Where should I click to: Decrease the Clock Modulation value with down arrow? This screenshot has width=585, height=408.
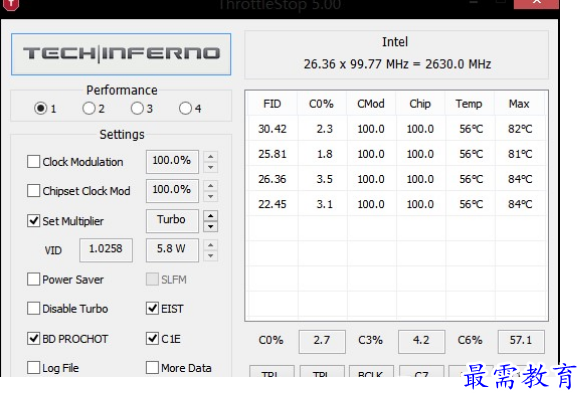point(211,167)
